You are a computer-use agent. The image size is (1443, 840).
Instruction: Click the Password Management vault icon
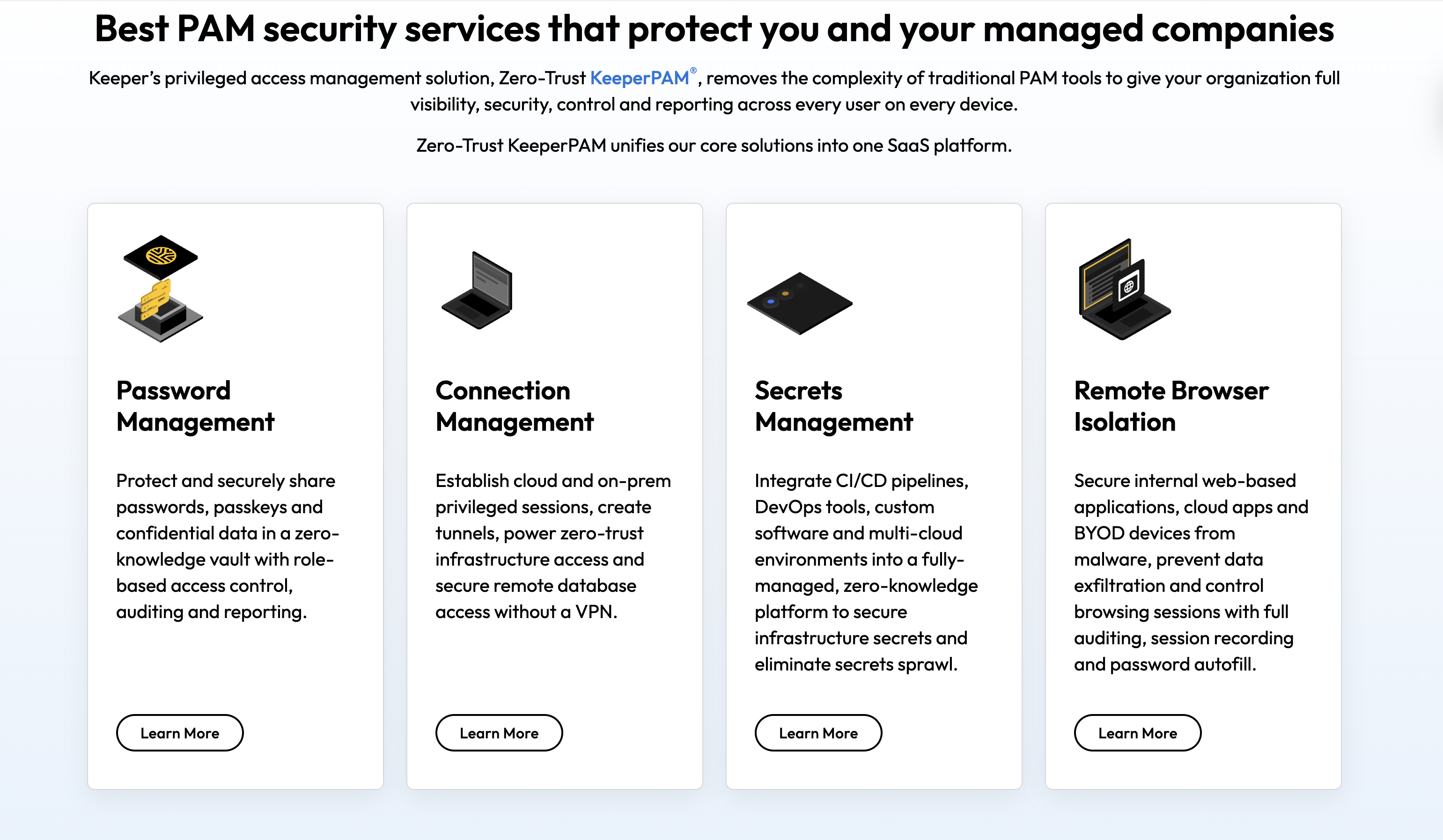point(161,288)
